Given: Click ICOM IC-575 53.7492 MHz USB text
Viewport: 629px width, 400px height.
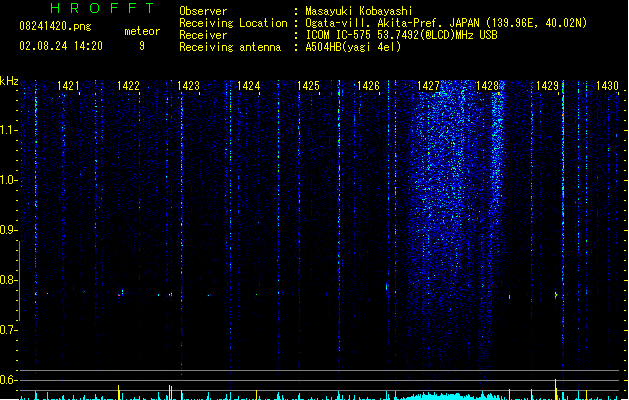Looking at the screenshot, I should tap(402, 35).
